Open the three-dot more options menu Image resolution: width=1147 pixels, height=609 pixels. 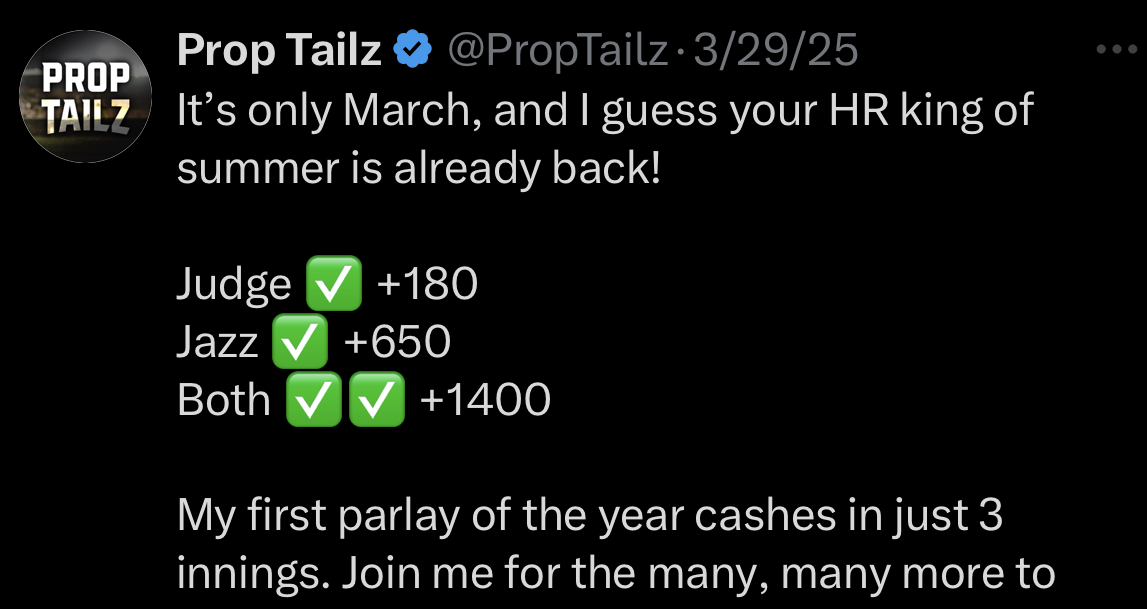[x=1117, y=50]
